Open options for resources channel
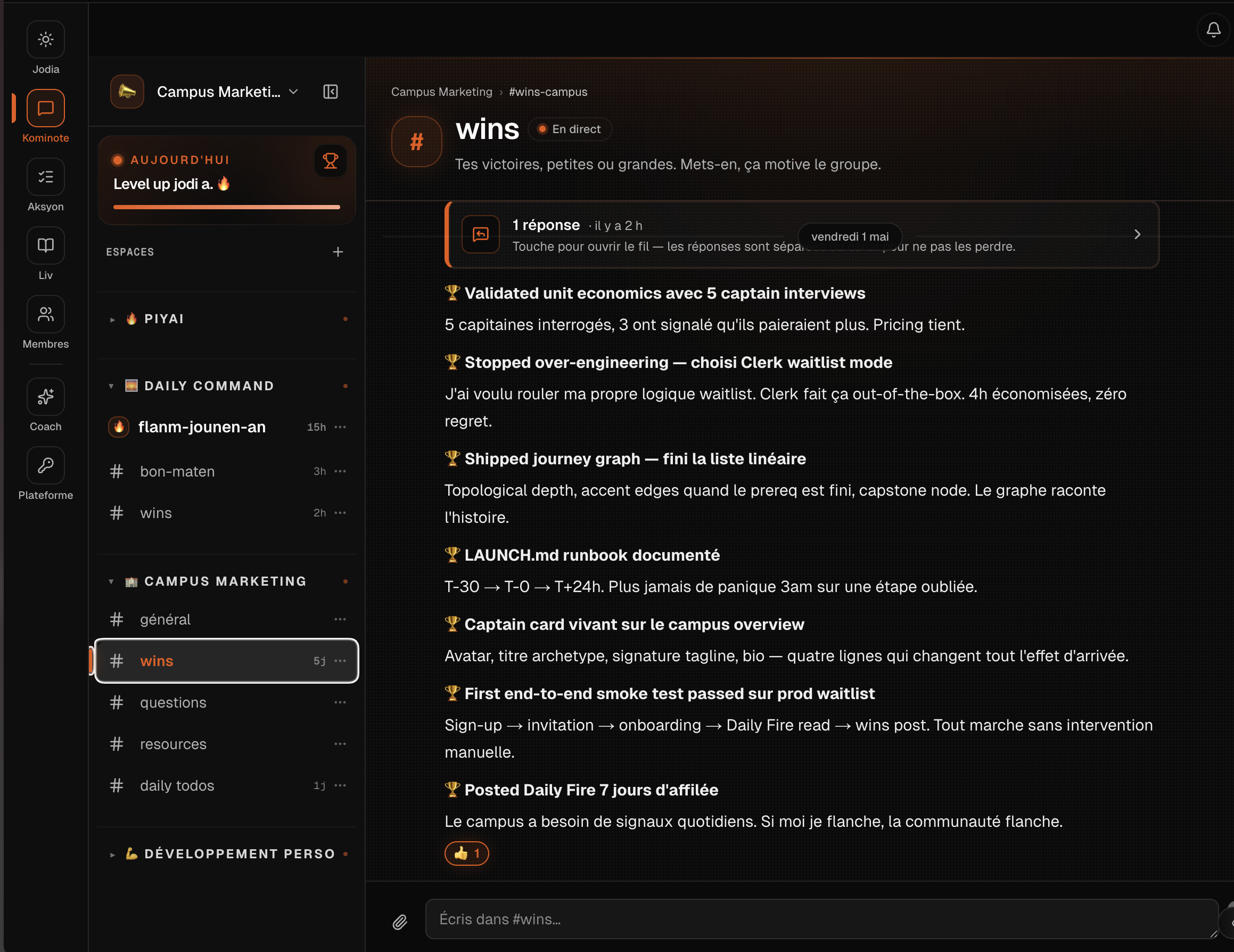 tap(340, 744)
